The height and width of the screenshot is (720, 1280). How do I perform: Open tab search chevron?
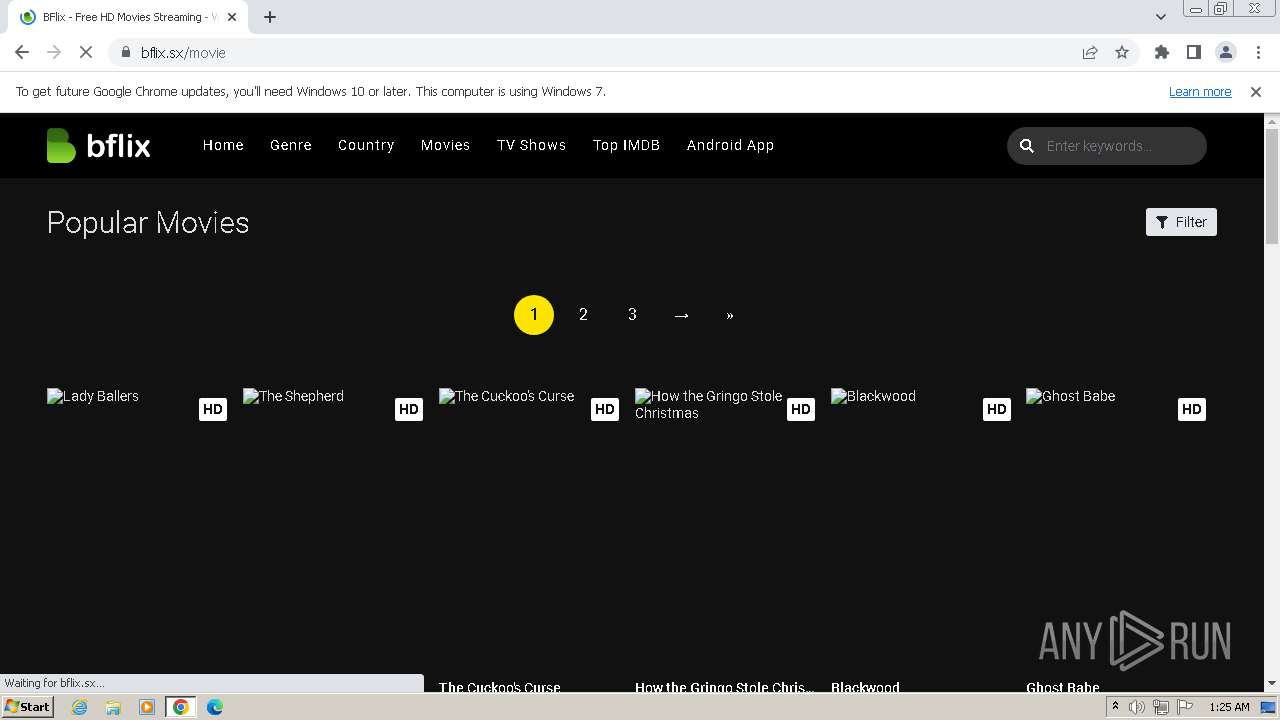1161,16
